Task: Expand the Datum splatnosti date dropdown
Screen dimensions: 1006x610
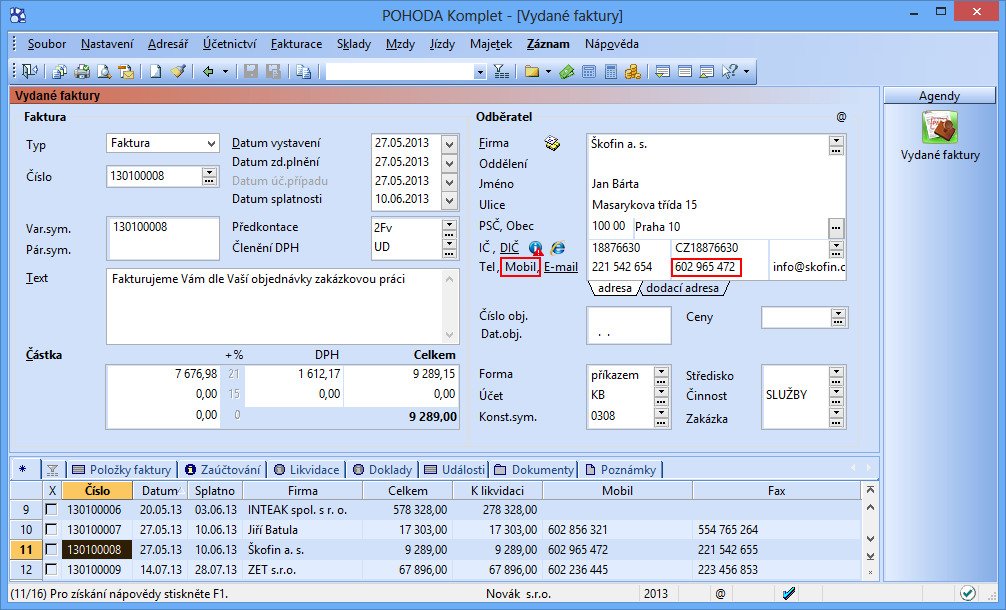Action: tap(450, 200)
